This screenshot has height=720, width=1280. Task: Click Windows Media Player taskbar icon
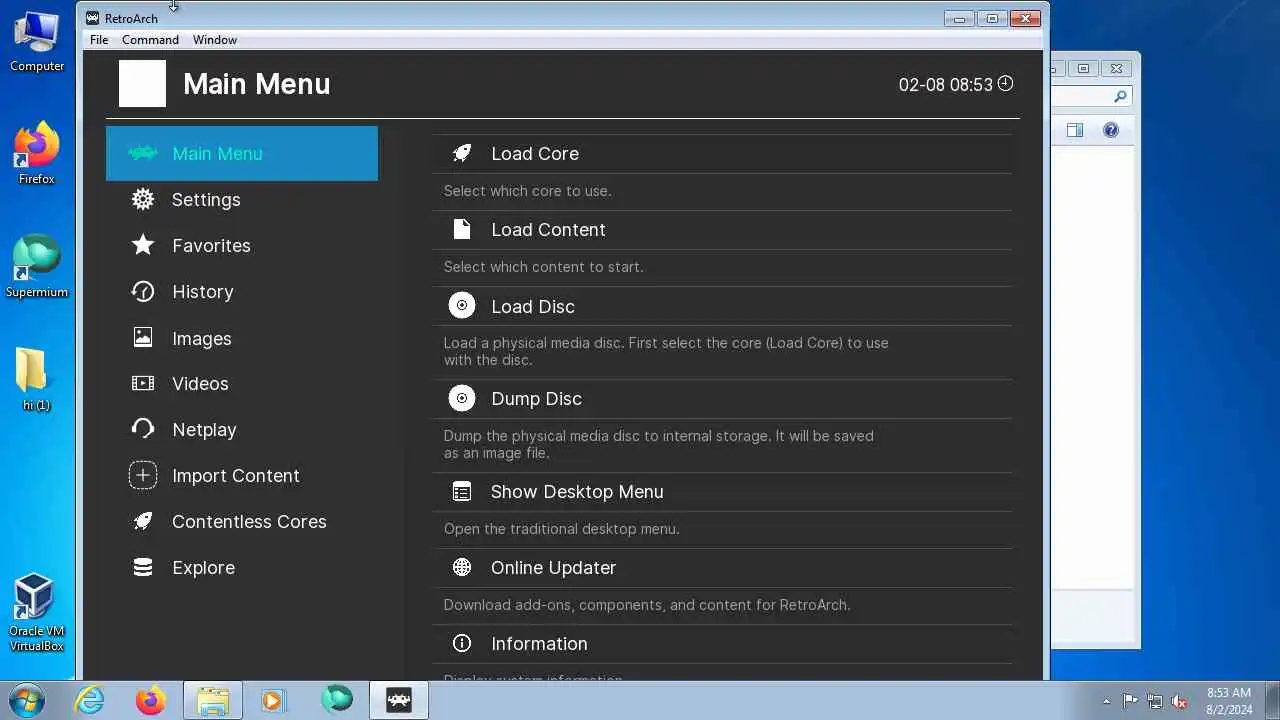tap(273, 700)
